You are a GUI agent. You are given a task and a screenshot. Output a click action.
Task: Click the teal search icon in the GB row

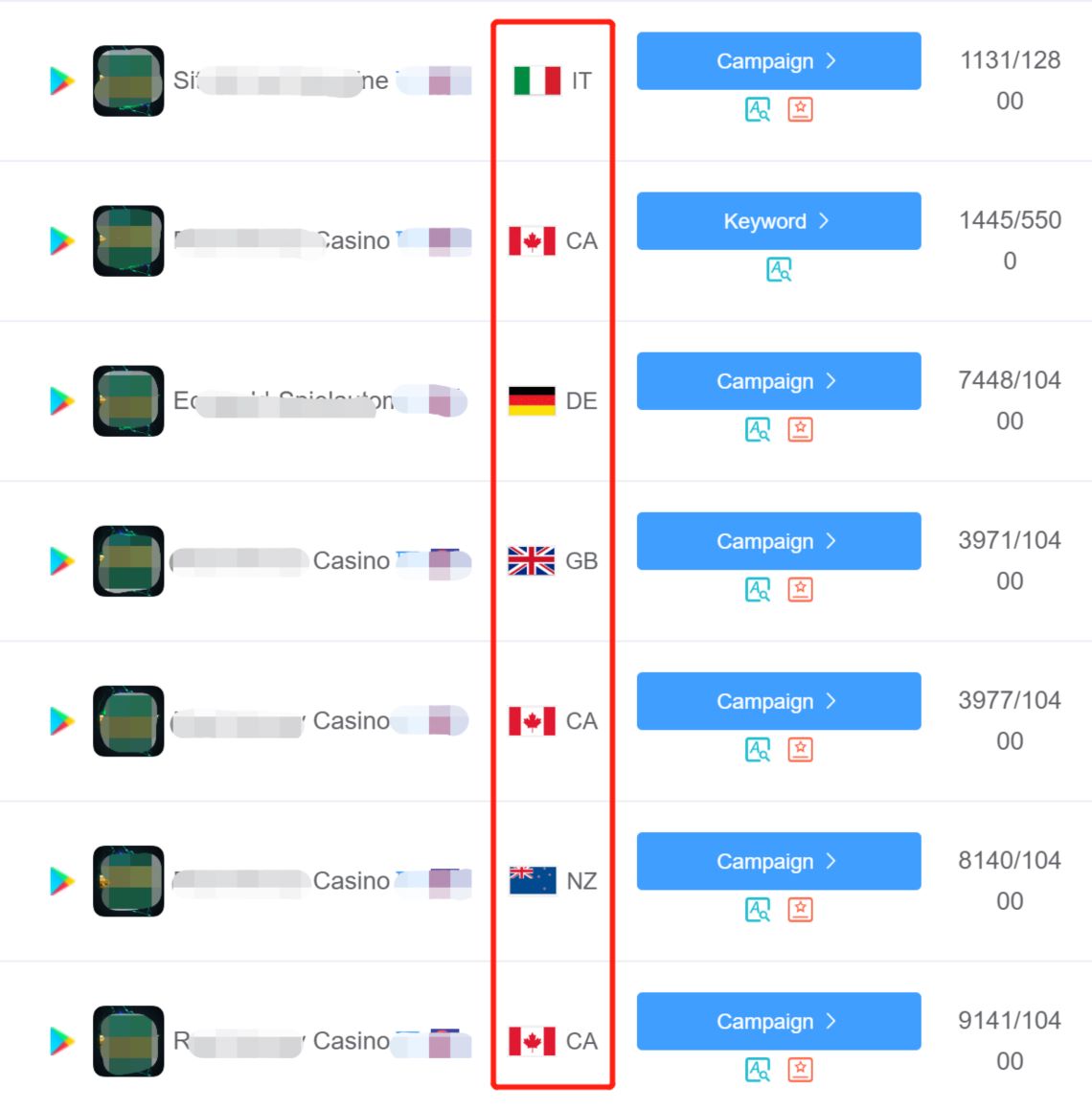coord(757,589)
